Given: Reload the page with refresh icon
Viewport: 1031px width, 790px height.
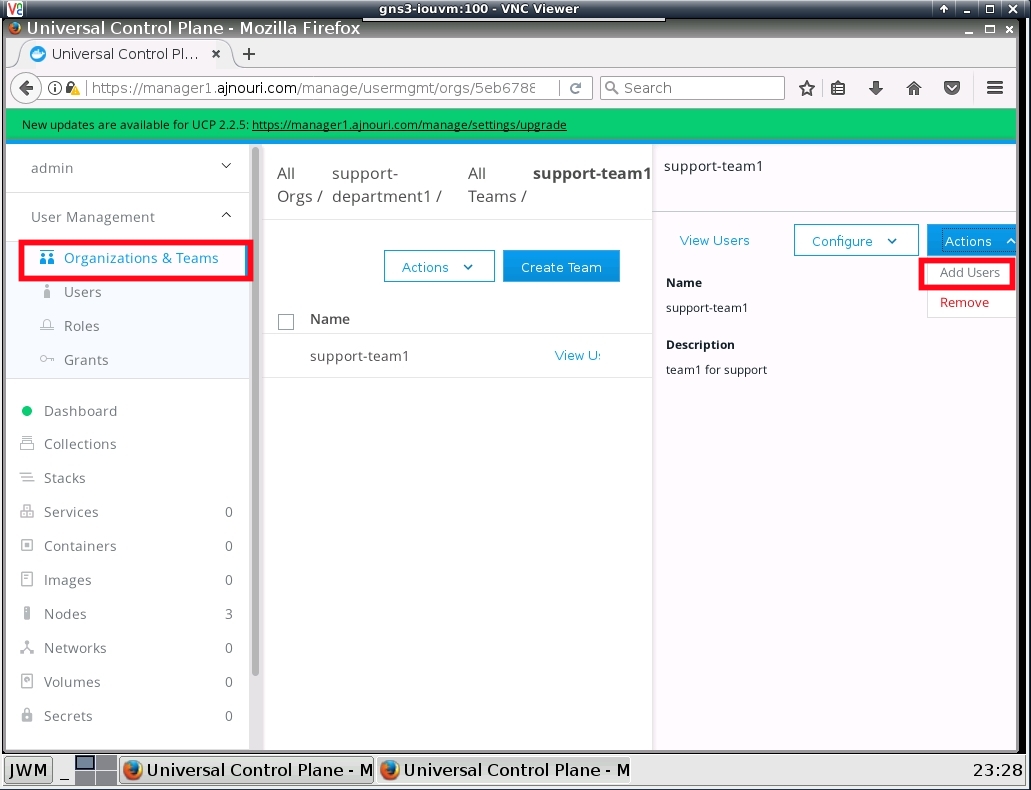Looking at the screenshot, I should (x=575, y=88).
